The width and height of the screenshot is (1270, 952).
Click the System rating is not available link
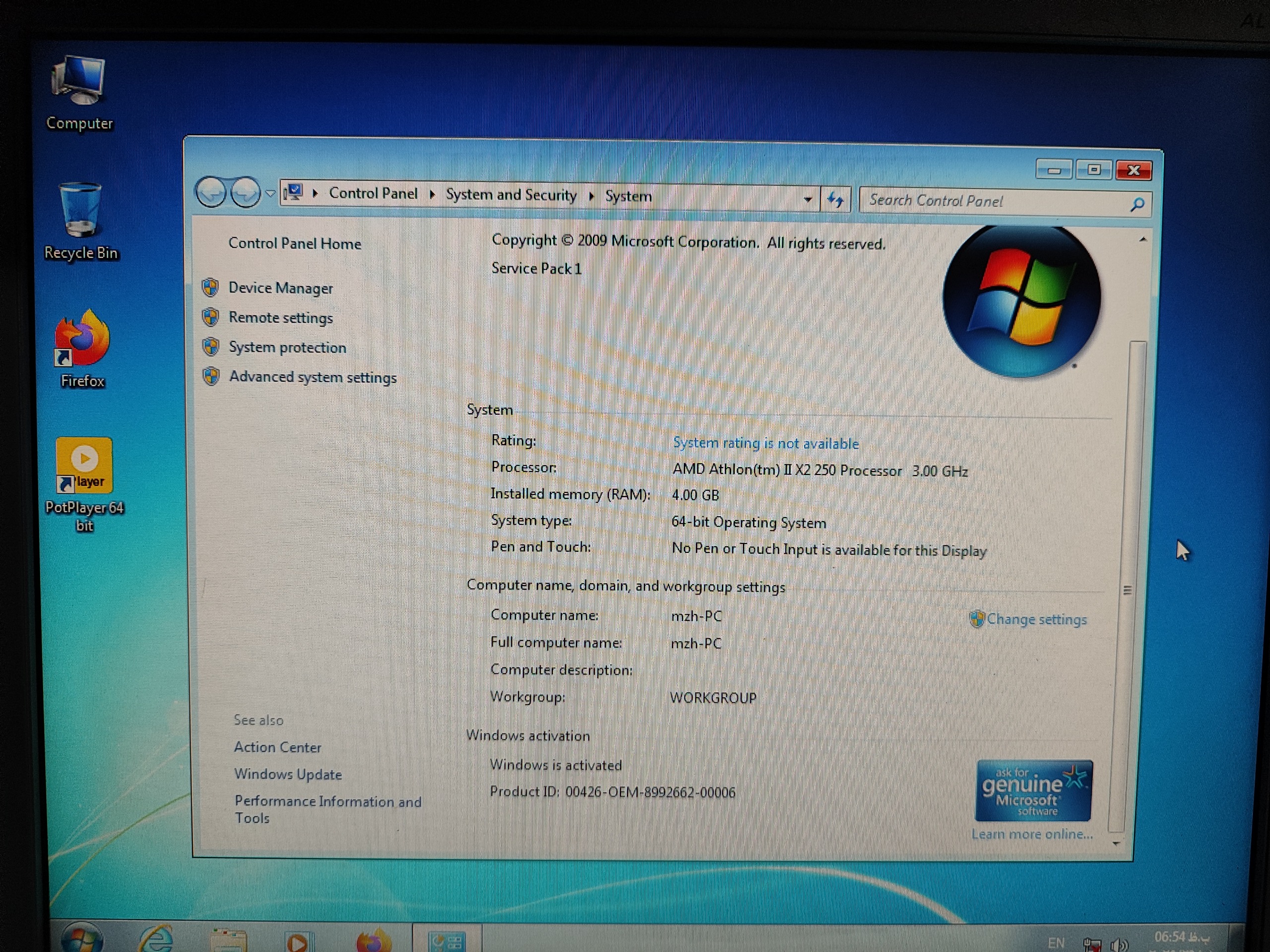(765, 443)
